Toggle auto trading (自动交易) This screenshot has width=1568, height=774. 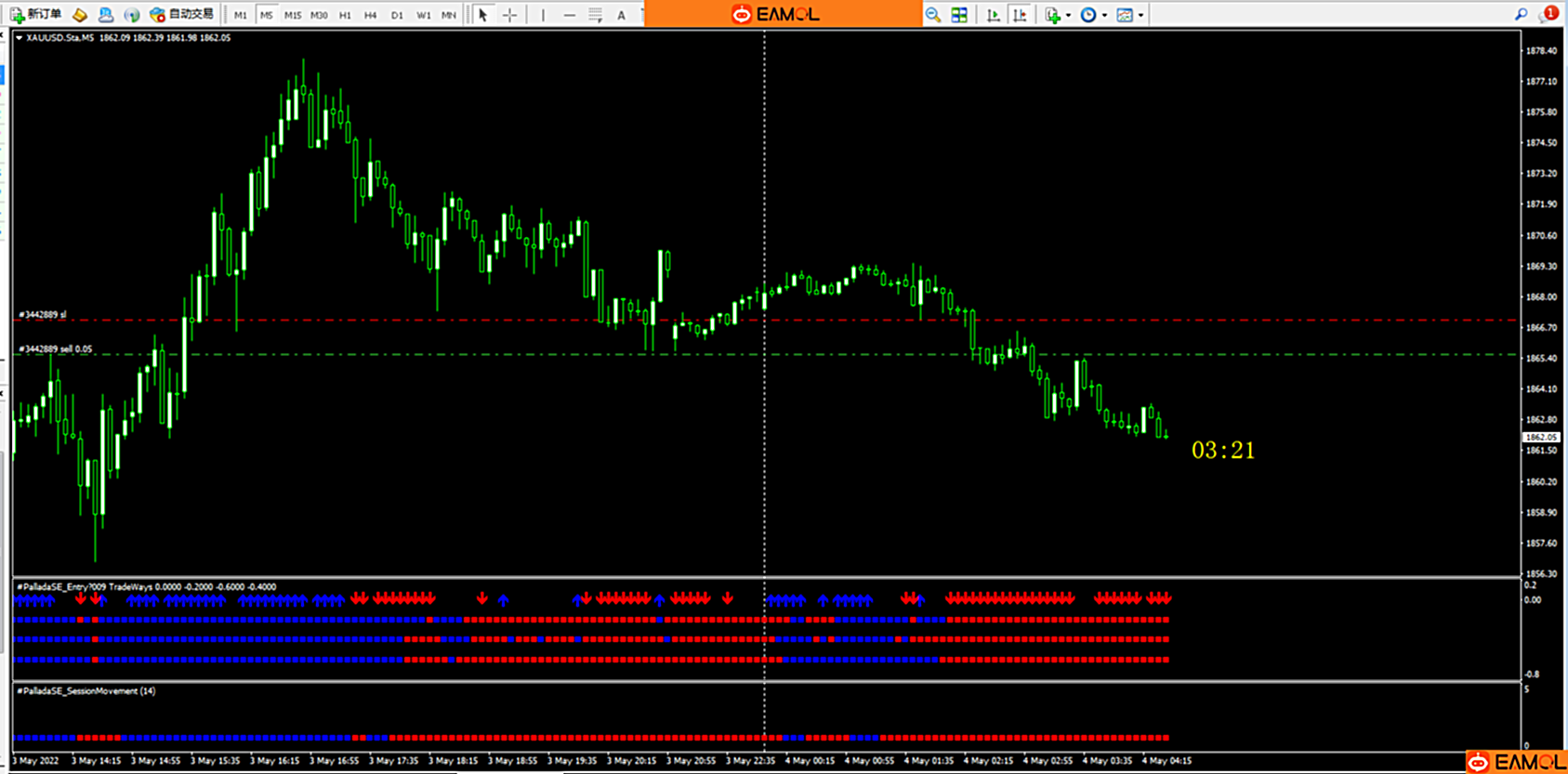point(182,14)
